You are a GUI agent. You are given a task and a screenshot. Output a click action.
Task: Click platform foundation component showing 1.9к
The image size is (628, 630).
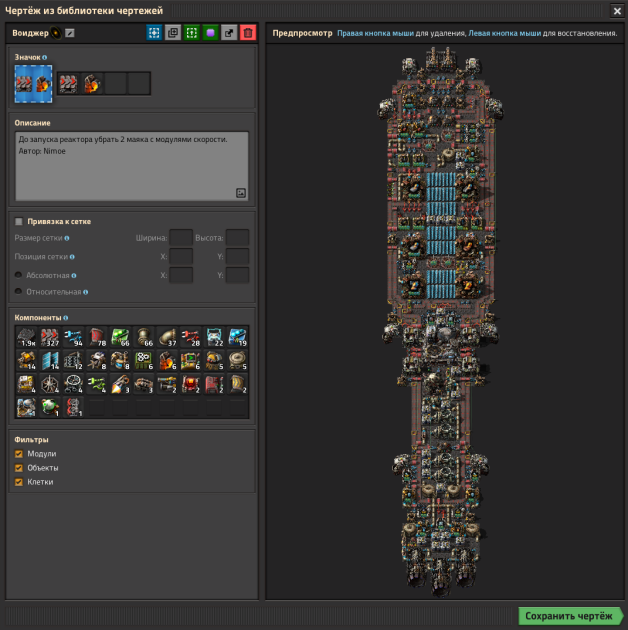pyautogui.click(x=27, y=337)
